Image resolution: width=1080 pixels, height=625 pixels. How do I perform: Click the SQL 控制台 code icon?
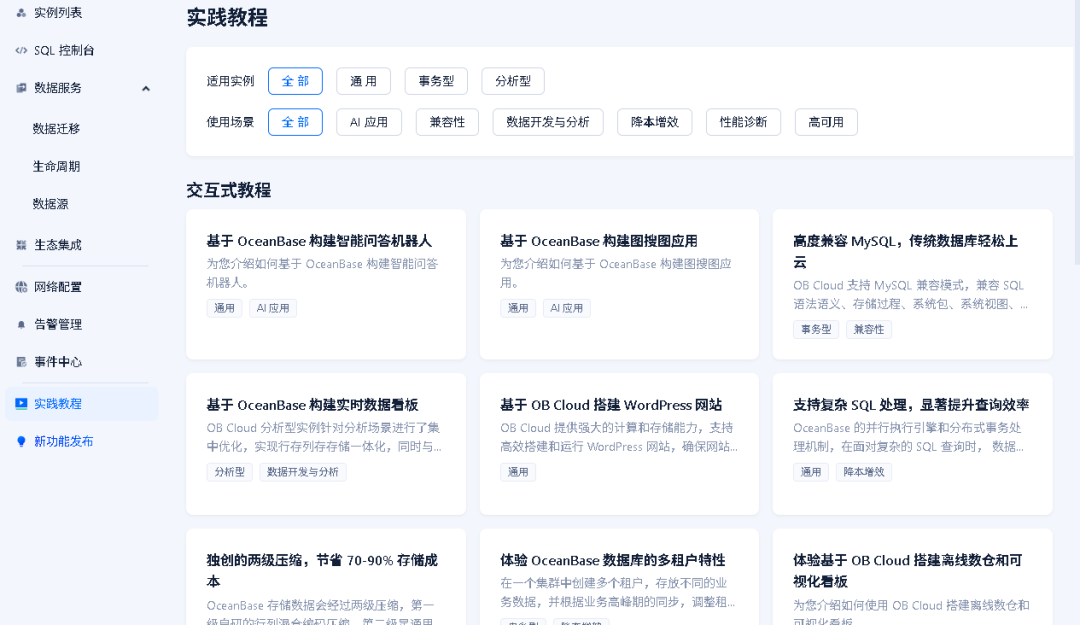click(x=21, y=50)
